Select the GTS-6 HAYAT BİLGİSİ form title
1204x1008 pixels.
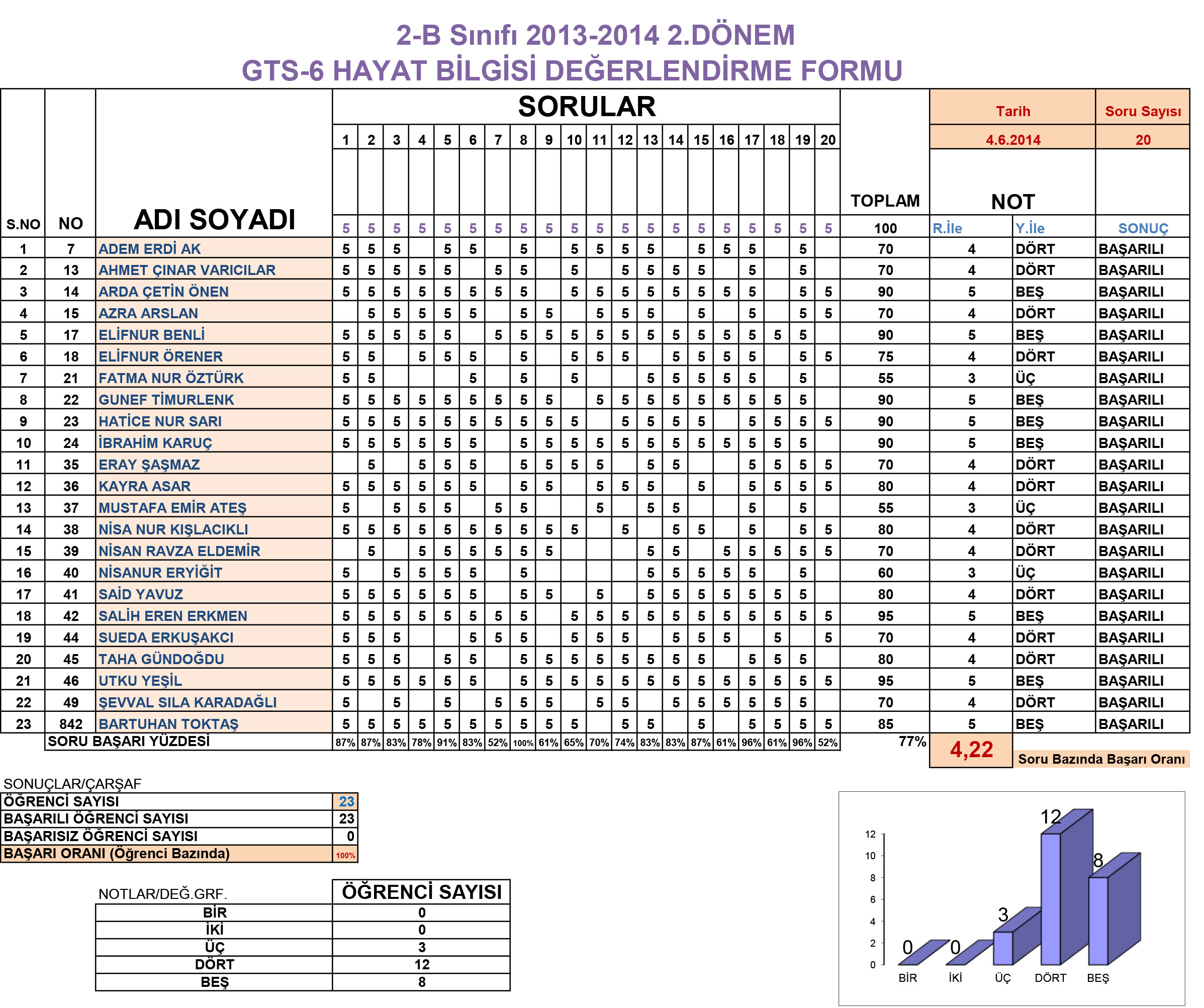point(572,71)
